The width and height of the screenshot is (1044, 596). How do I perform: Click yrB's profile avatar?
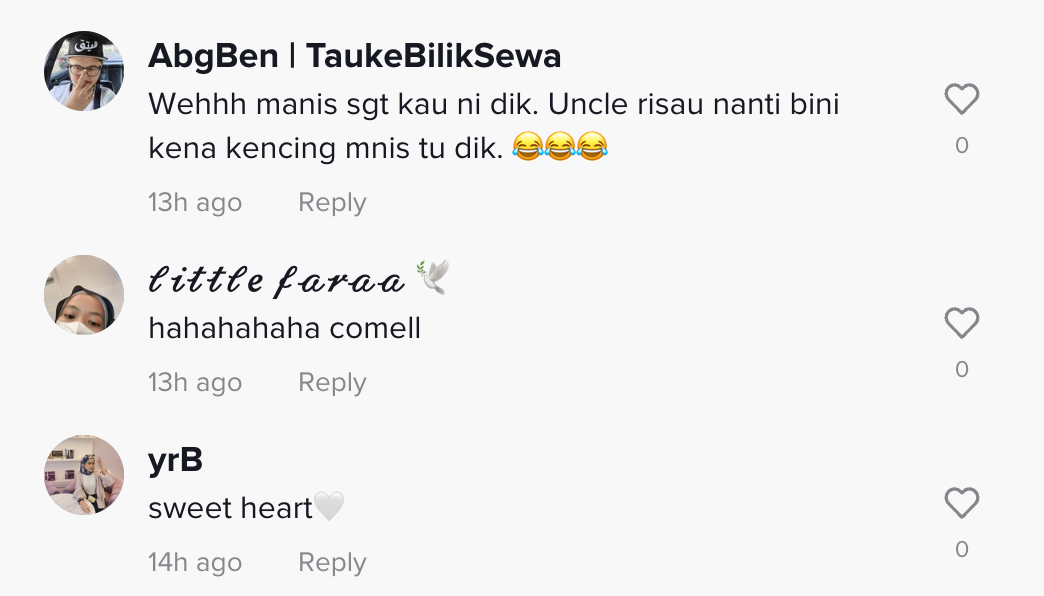click(x=84, y=475)
